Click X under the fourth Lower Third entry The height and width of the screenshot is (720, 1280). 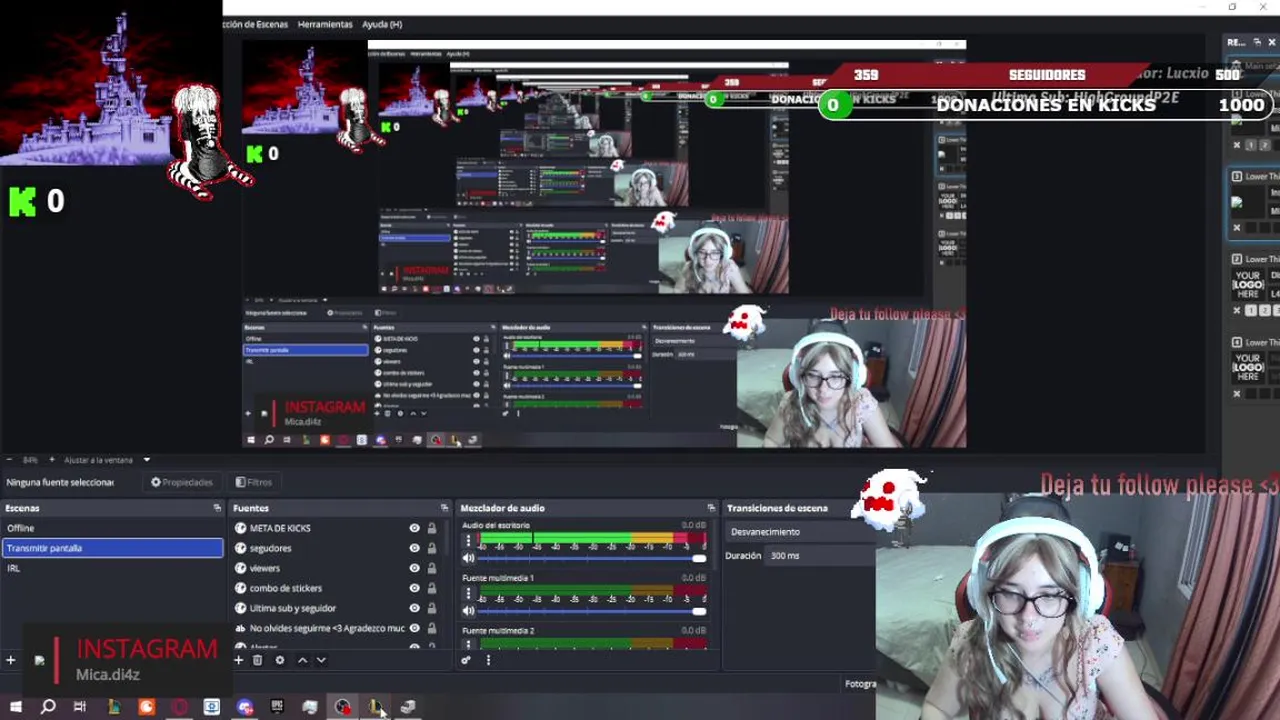(x=1237, y=393)
